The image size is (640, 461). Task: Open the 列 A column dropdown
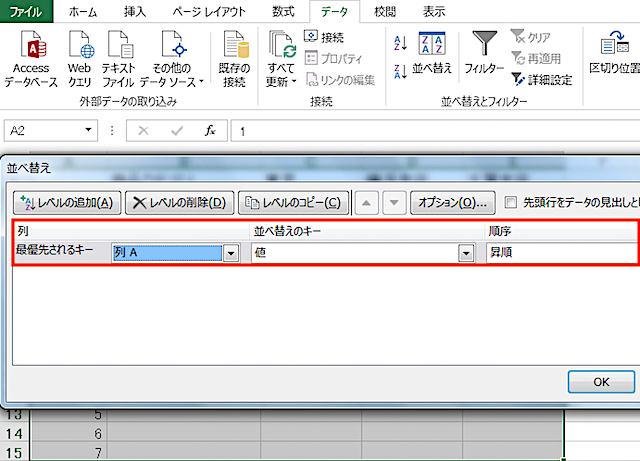[x=231, y=254]
